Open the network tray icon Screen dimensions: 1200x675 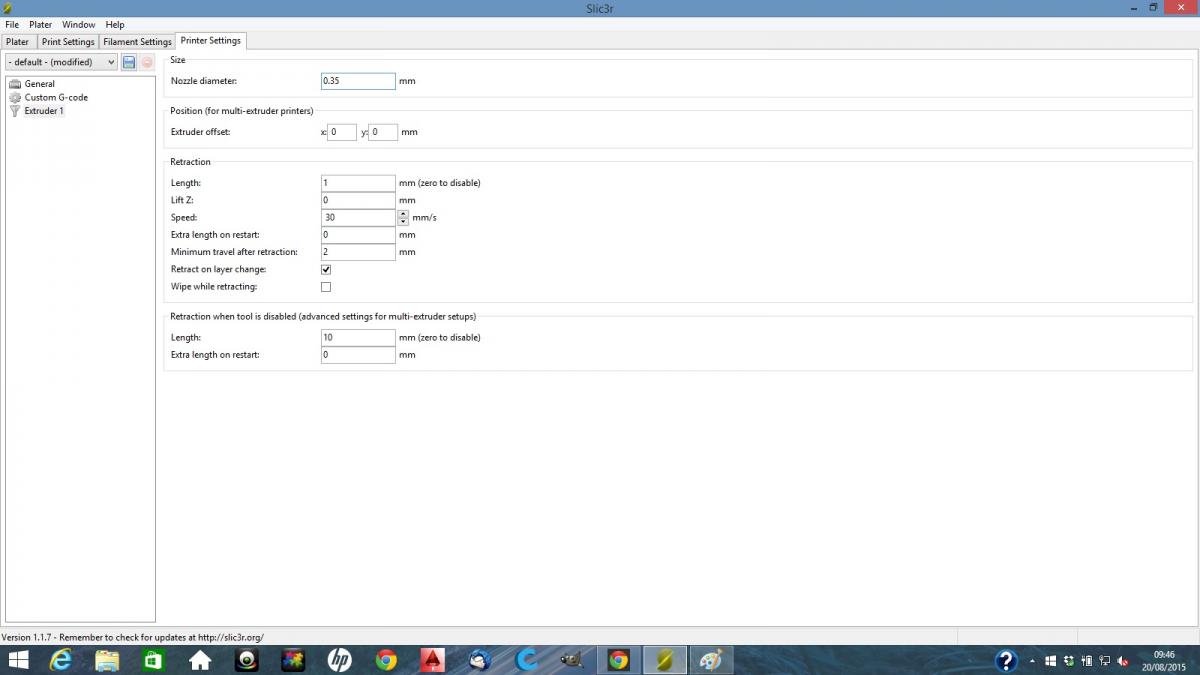pyautogui.click(x=1105, y=661)
